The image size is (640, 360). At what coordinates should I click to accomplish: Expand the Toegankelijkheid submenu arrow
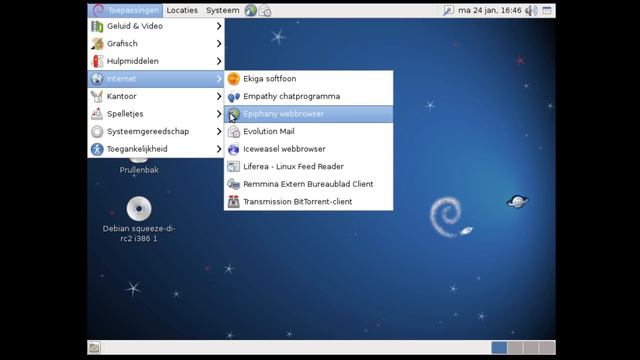click(x=219, y=149)
